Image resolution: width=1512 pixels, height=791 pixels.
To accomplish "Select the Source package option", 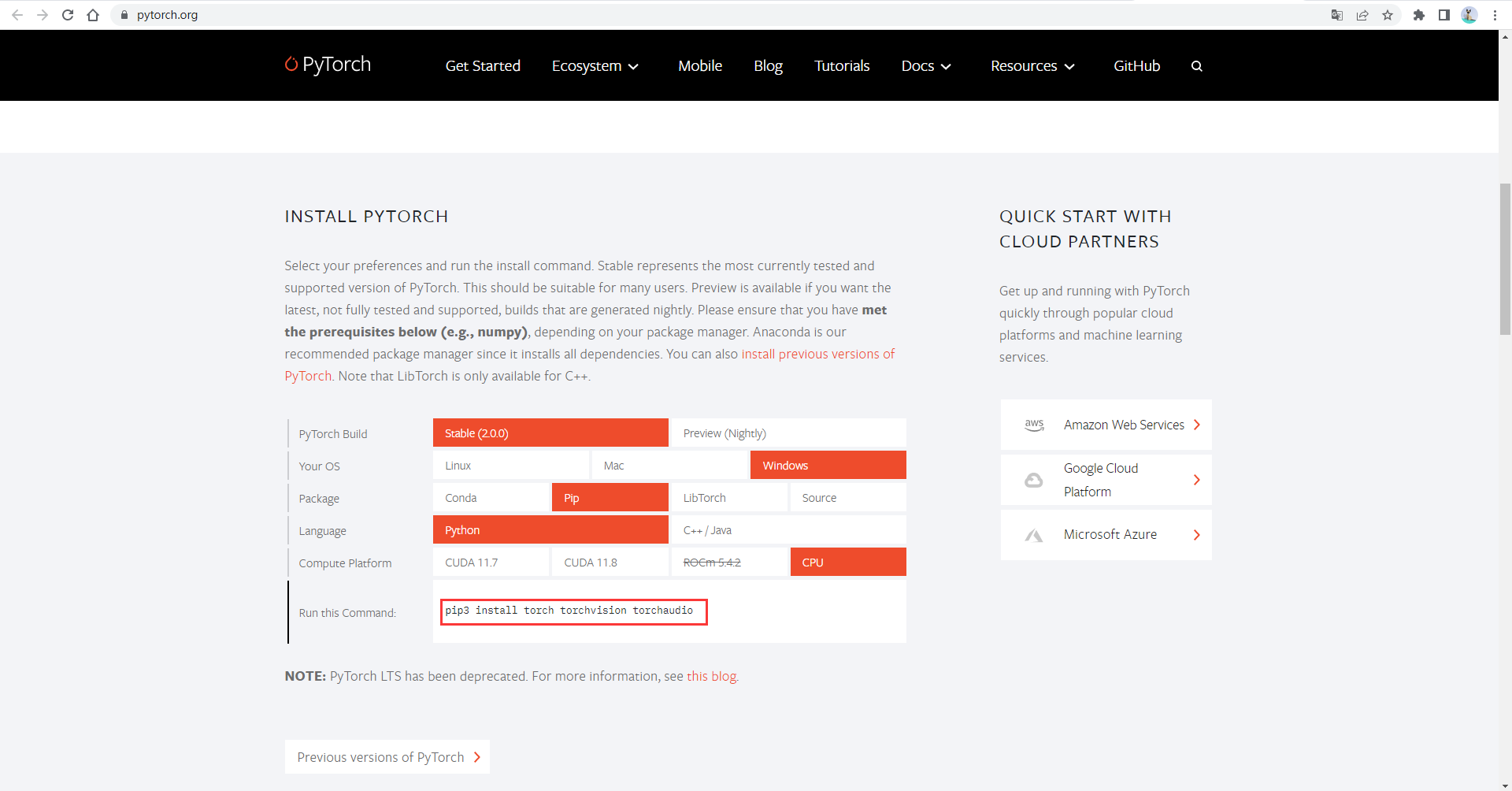I will (x=848, y=498).
